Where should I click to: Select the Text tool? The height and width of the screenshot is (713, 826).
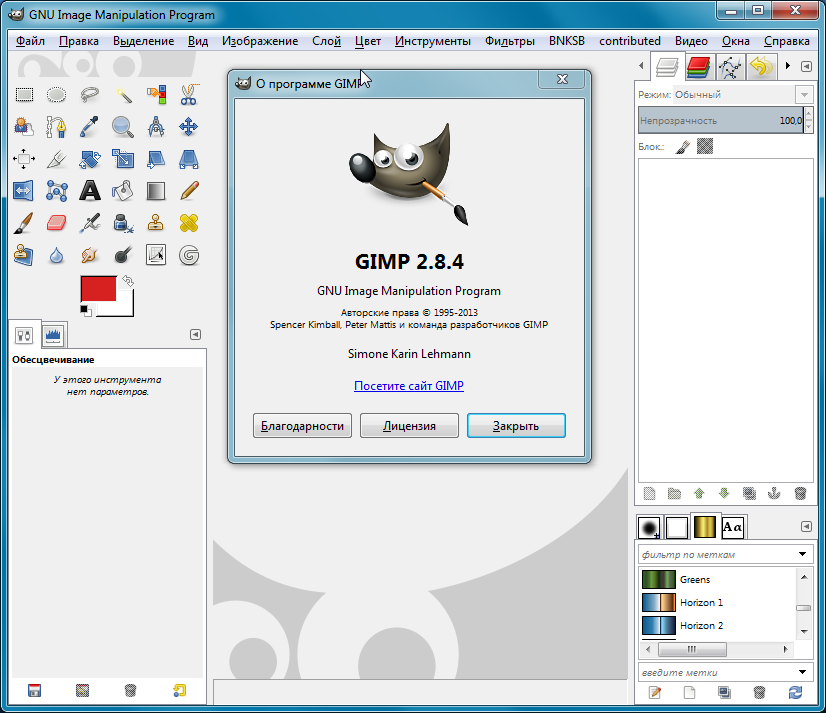tap(90, 191)
